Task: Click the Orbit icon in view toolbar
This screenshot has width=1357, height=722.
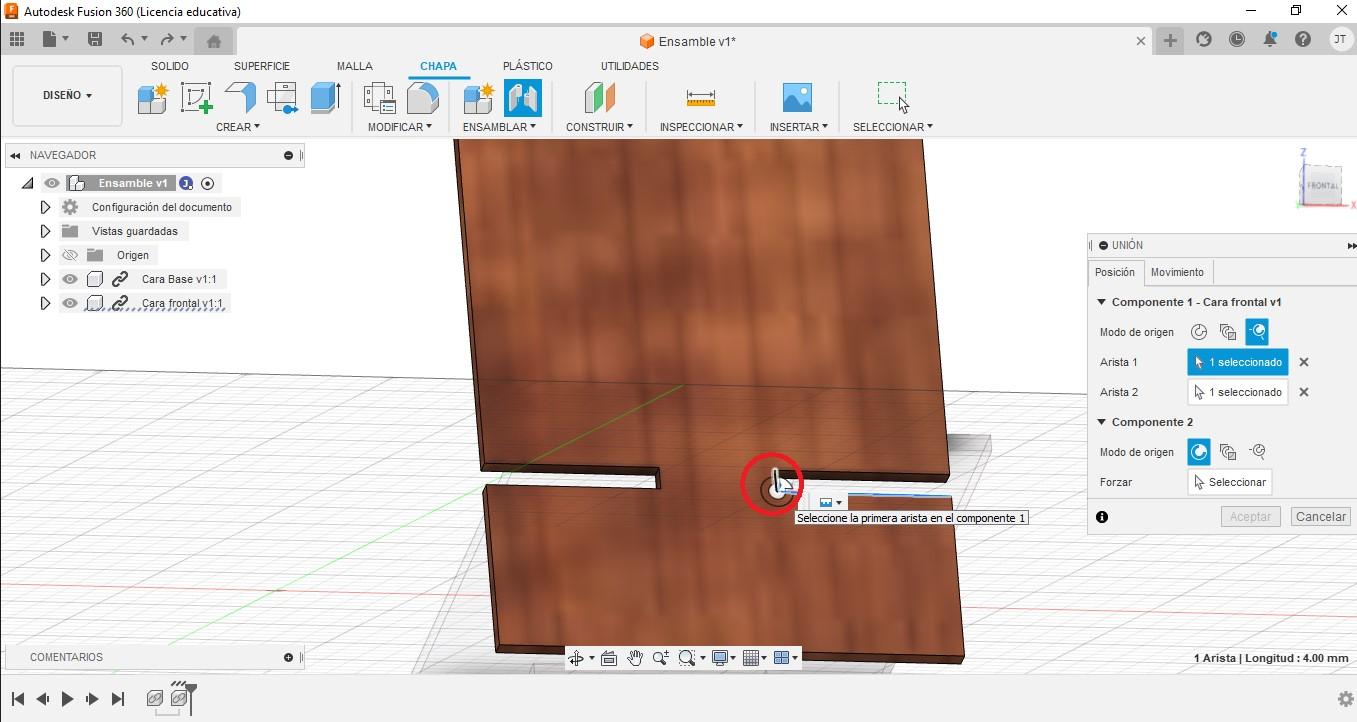Action: (x=578, y=658)
